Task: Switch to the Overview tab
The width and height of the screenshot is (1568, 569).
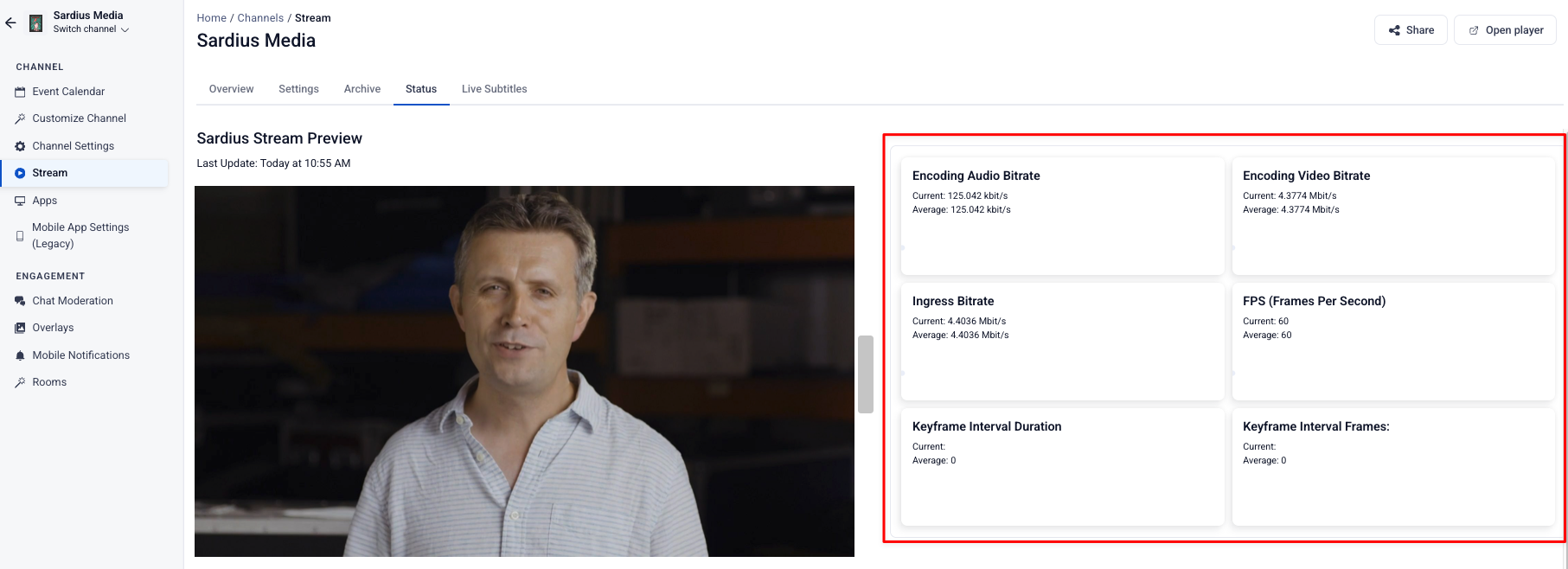Action: (231, 89)
